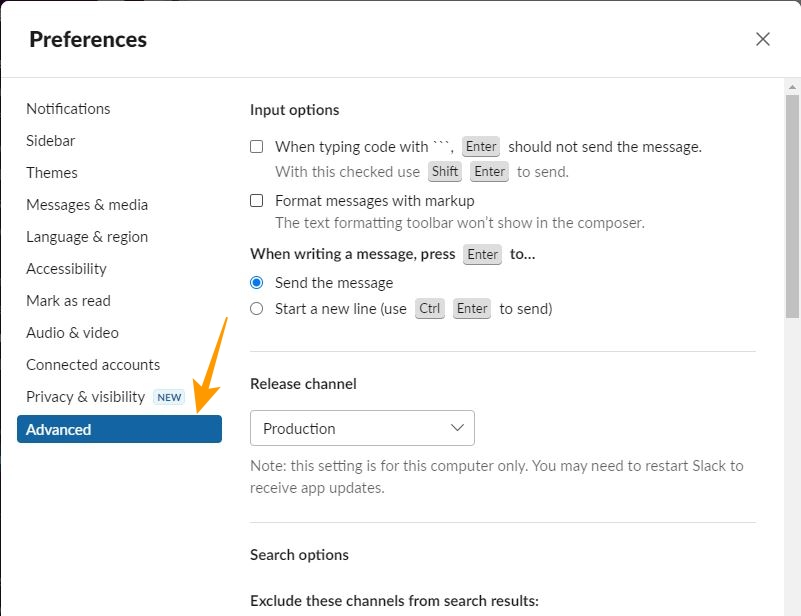Viewport: 801px width, 616px height.
Task: Click the vertical scrollbar thumb
Action: point(792,206)
